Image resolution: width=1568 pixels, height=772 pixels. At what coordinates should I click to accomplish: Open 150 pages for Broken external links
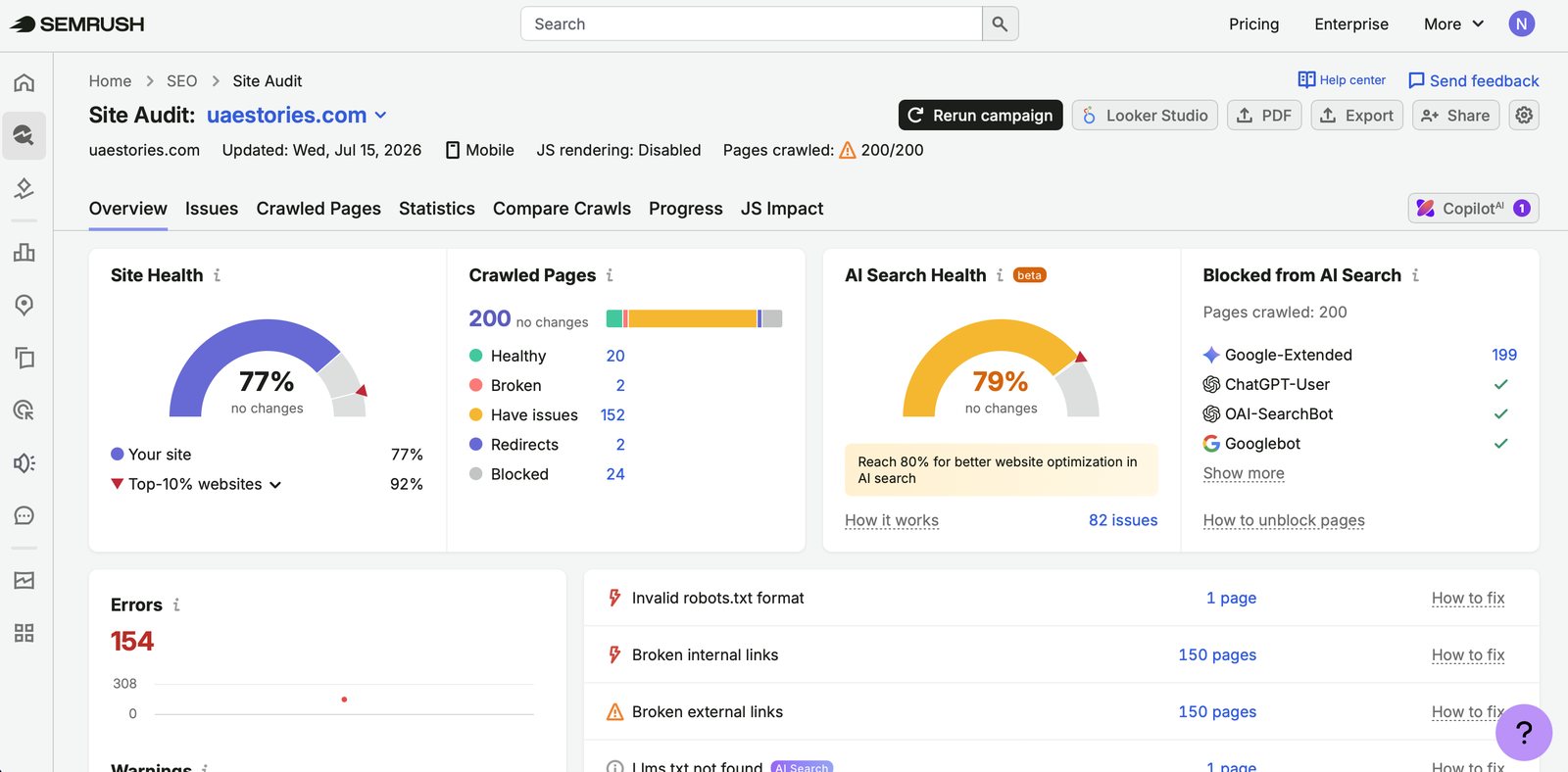click(x=1217, y=711)
